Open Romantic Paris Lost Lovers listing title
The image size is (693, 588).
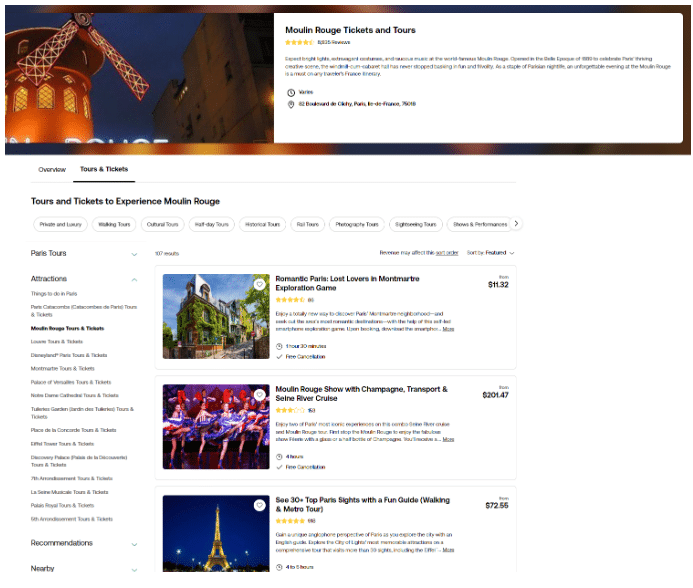pos(347,283)
